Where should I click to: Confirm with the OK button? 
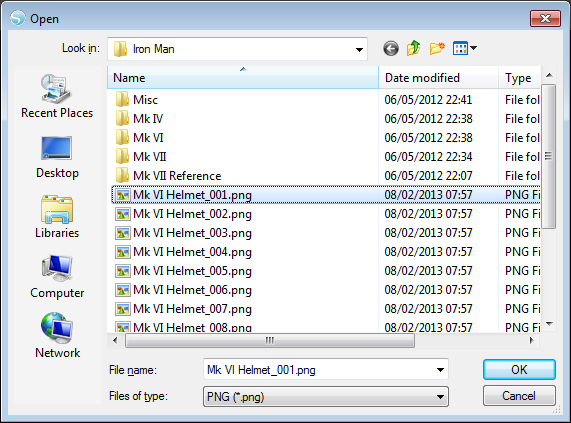pyautogui.click(x=519, y=370)
